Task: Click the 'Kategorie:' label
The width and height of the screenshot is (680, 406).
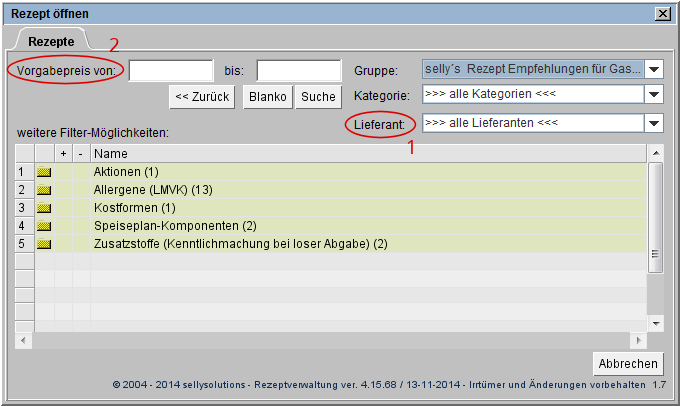Action: 382,95
